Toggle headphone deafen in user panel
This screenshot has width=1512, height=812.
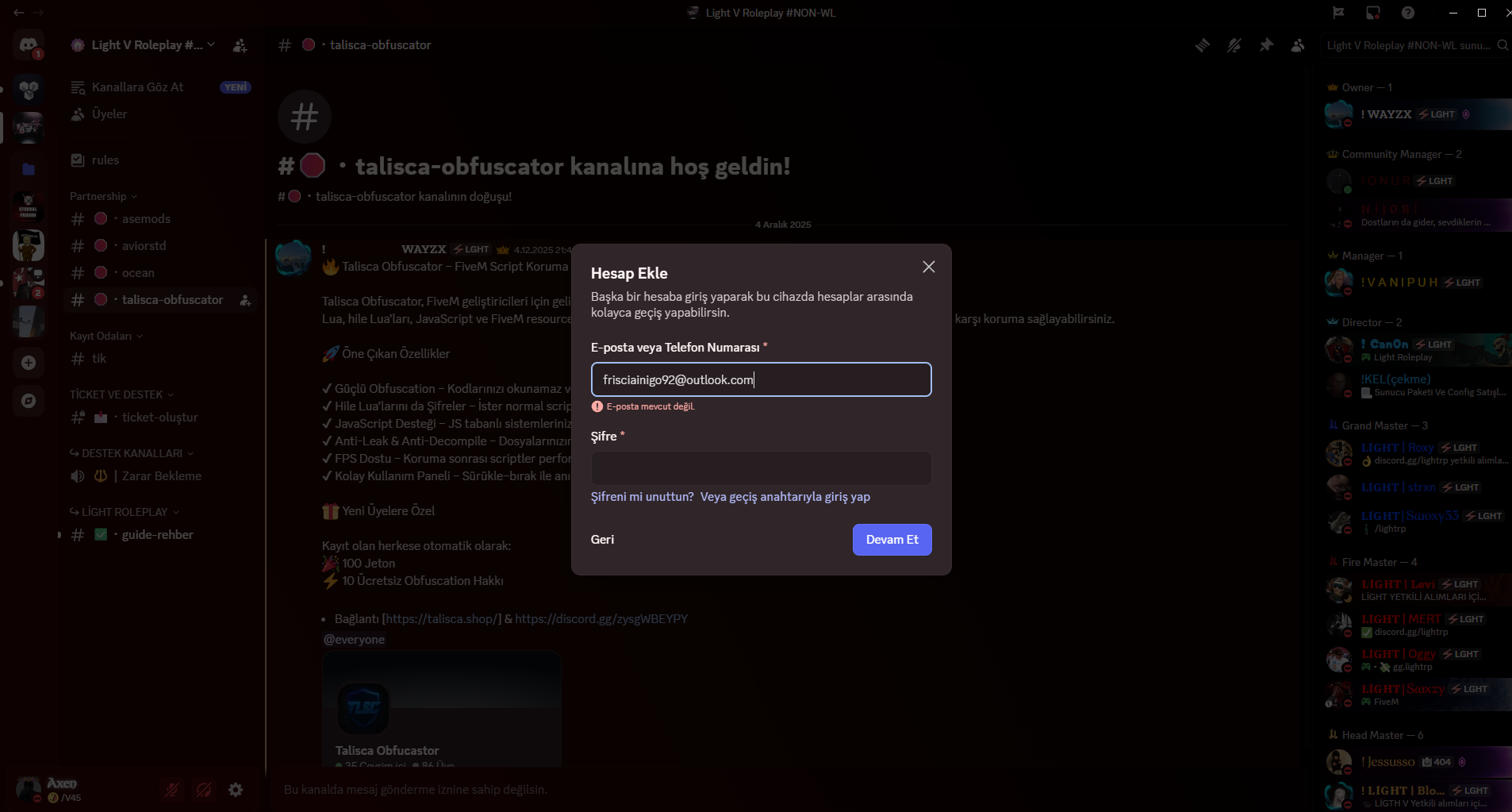coord(204,790)
